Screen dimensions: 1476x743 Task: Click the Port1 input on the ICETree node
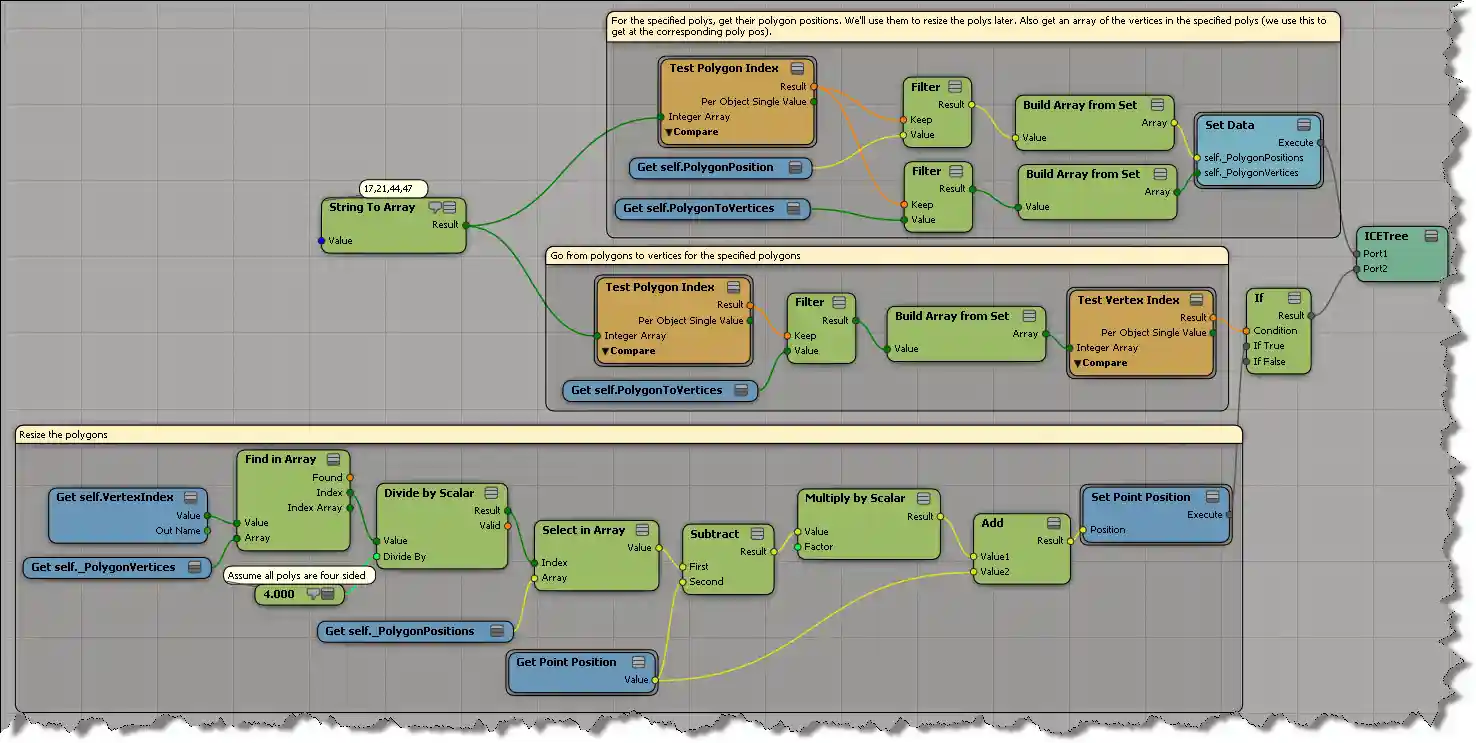[1357, 254]
